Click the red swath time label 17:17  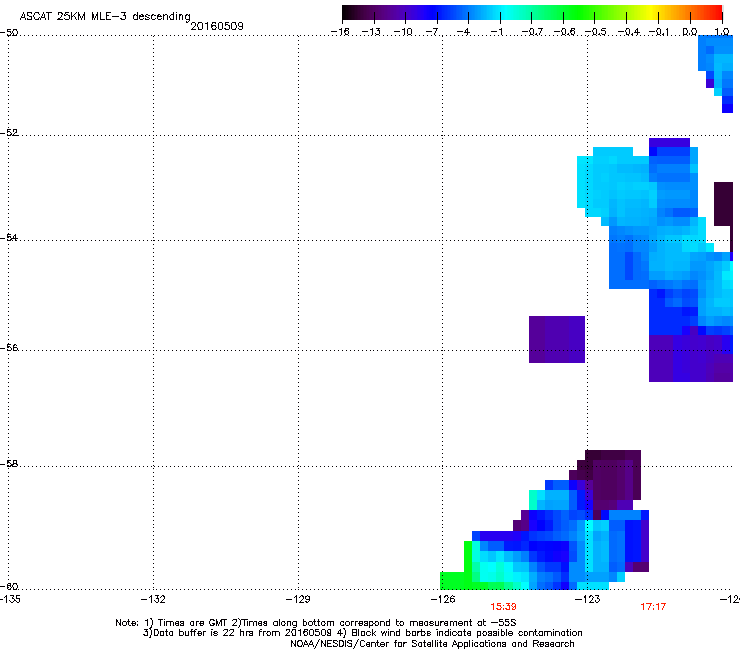click(x=653, y=607)
